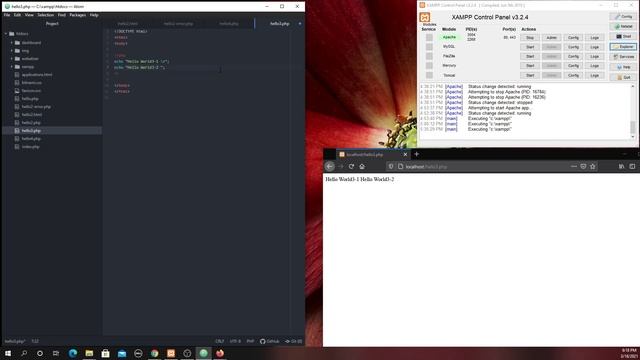Click the Firefox back arrow button
The height and width of the screenshot is (360, 640).
[x=330, y=167]
